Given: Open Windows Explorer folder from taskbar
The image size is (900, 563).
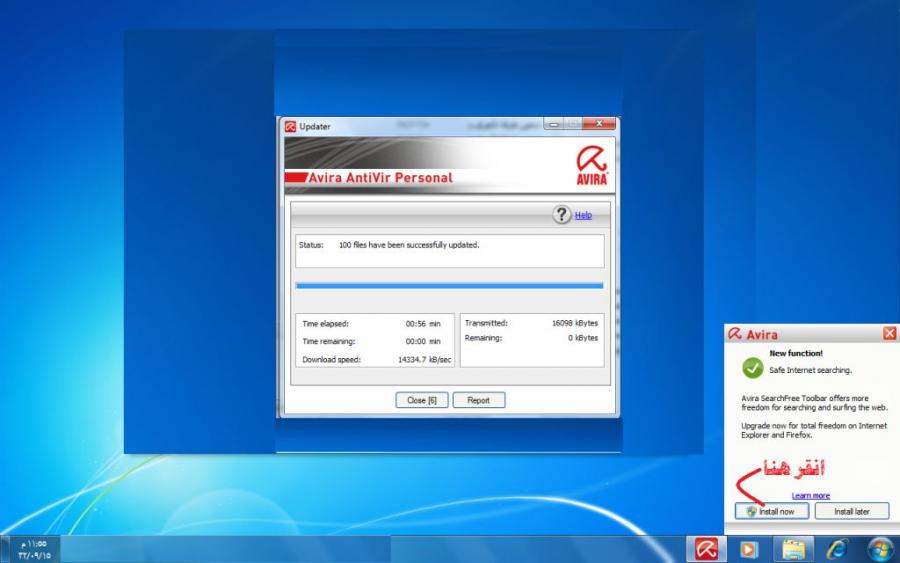Looking at the screenshot, I should pos(793,549).
